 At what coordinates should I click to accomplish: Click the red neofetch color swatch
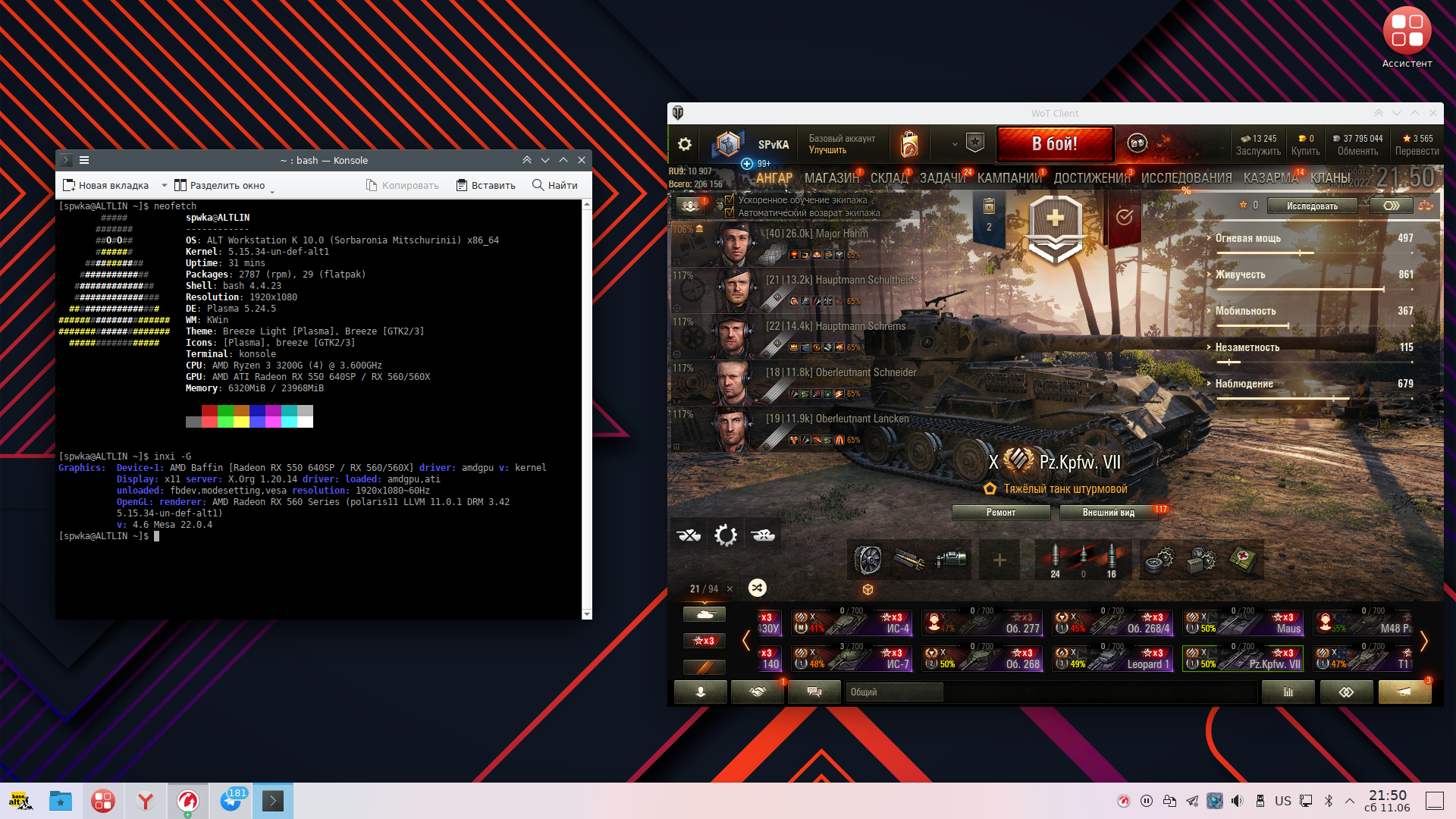(209, 410)
